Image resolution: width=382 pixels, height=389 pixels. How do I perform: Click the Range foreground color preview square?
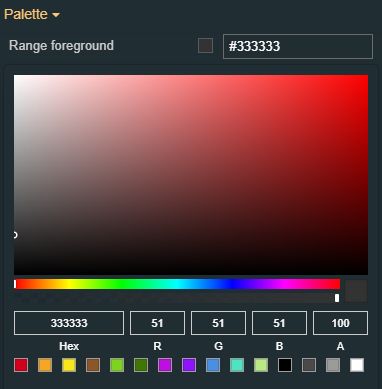pos(205,46)
